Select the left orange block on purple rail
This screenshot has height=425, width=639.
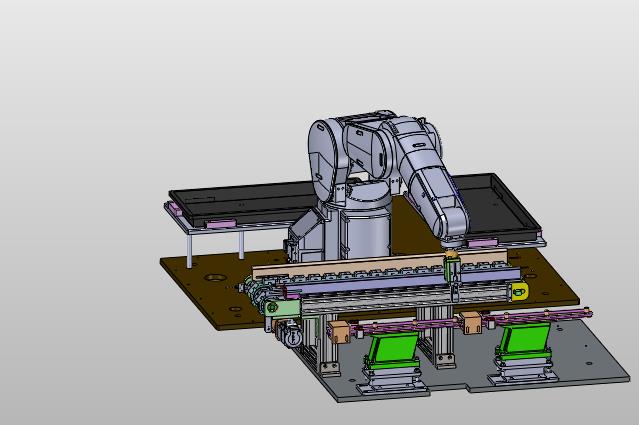point(339,331)
